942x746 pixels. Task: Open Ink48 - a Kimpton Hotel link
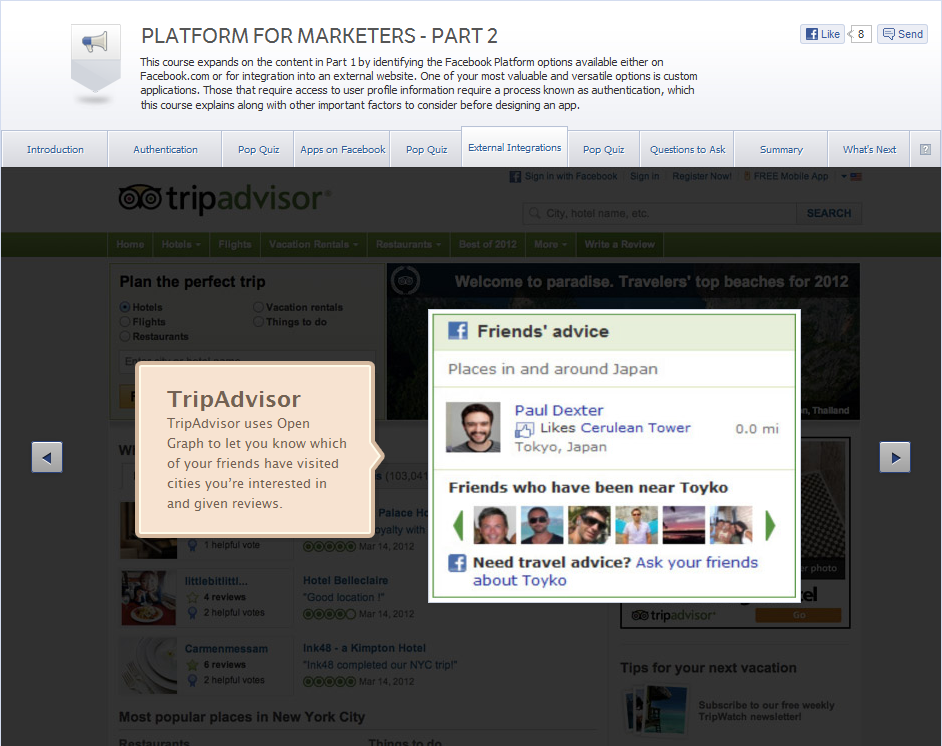[x=364, y=648]
